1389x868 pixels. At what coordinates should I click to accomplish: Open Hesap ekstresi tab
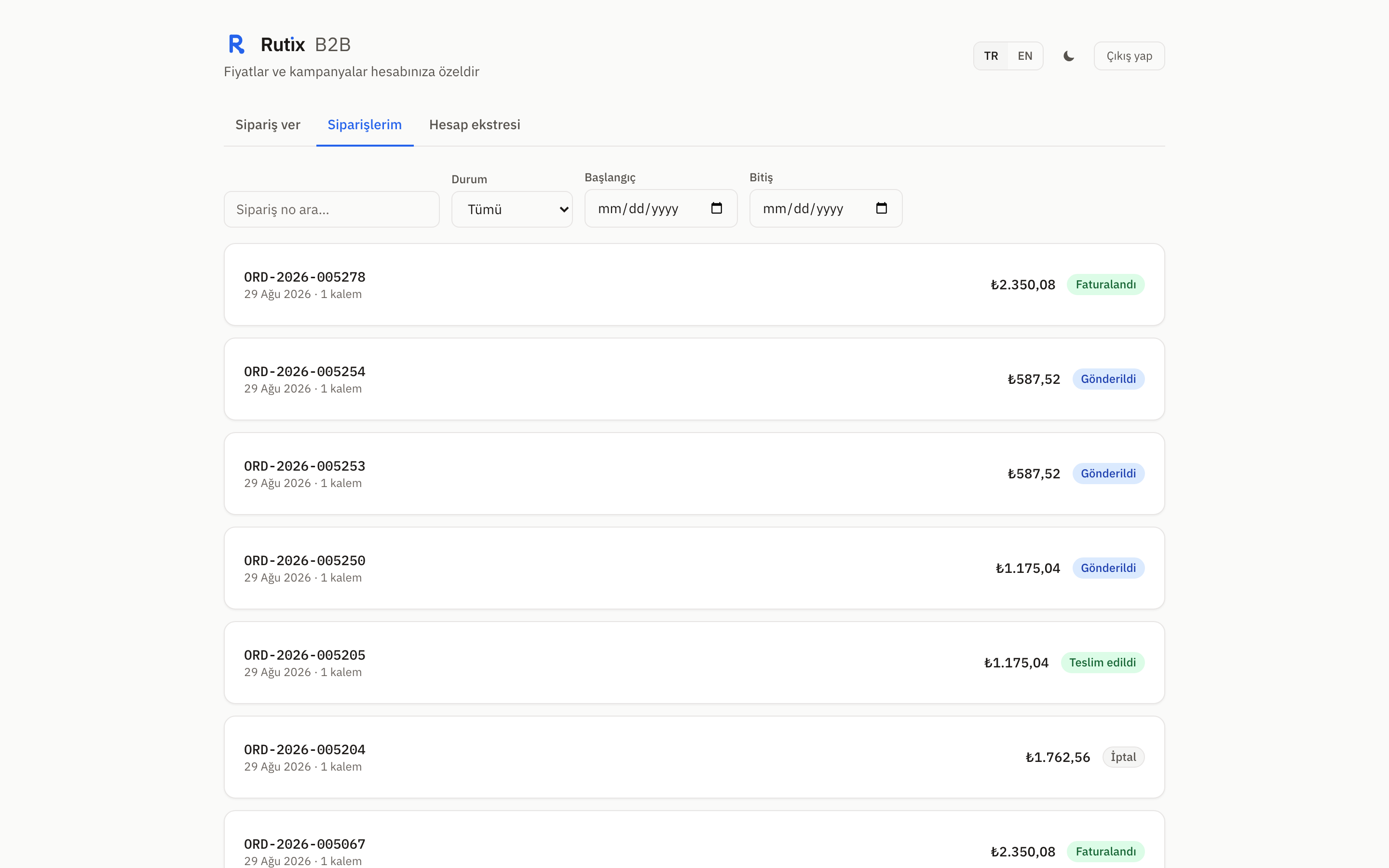475,124
